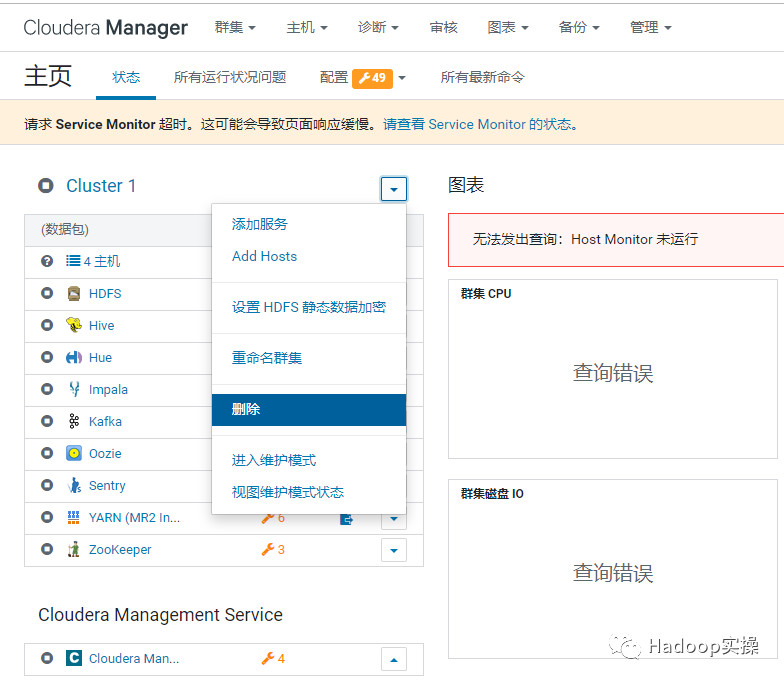Open the 管理 menu in top navigation
Viewport: 784px width, 682px height.
pyautogui.click(x=650, y=27)
